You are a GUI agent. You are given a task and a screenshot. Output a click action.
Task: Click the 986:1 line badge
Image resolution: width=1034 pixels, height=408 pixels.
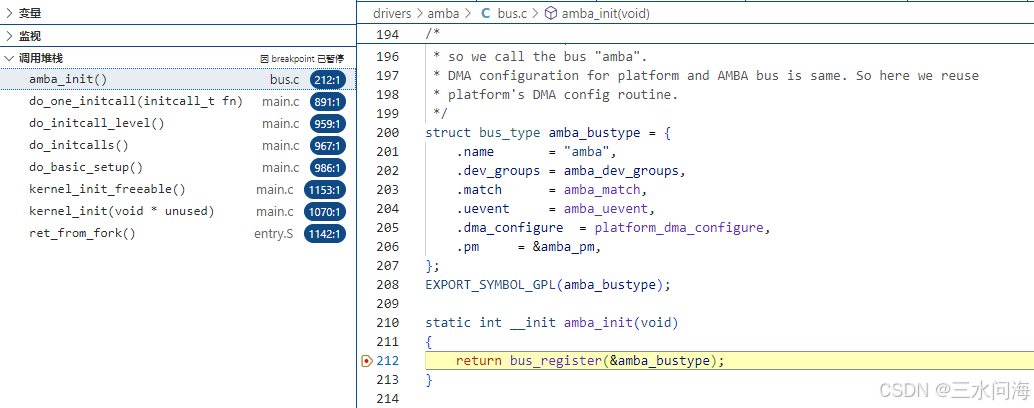[328, 168]
